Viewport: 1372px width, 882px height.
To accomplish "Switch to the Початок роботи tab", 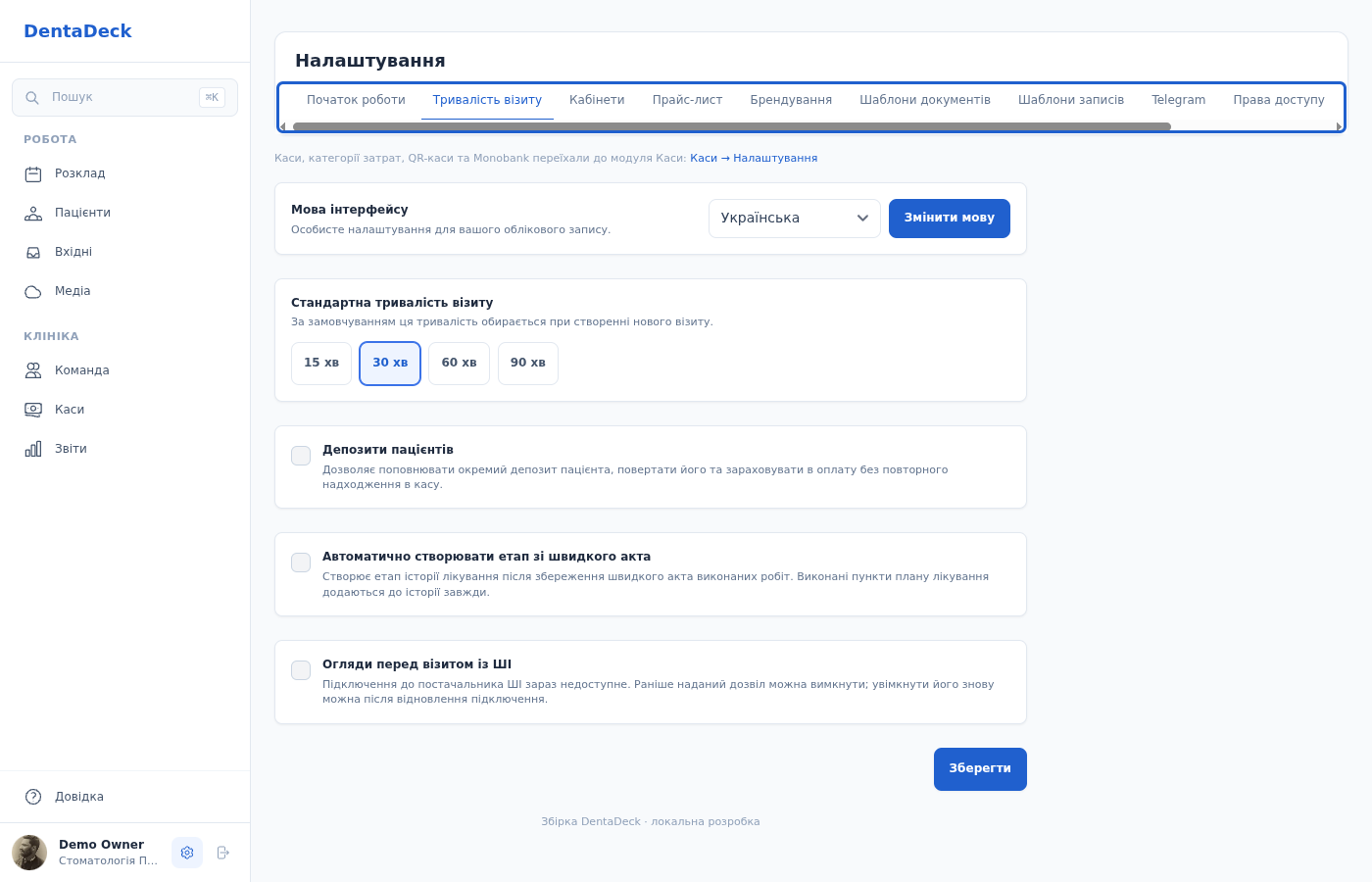I will [356, 100].
